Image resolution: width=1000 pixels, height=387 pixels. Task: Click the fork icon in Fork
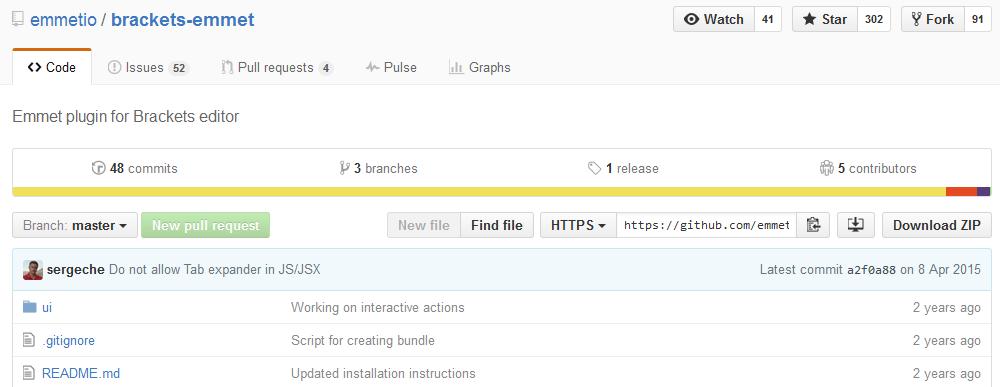tap(916, 19)
